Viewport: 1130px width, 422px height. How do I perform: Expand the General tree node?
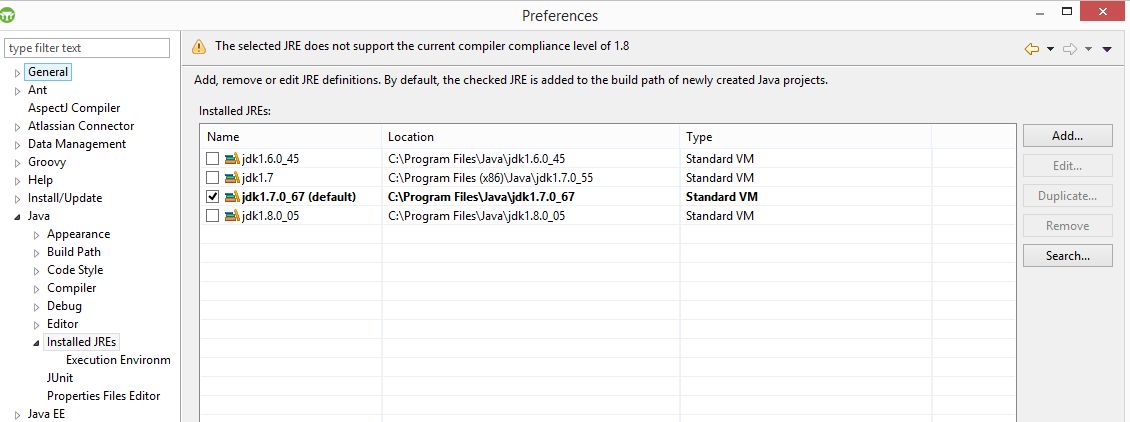pyautogui.click(x=17, y=73)
